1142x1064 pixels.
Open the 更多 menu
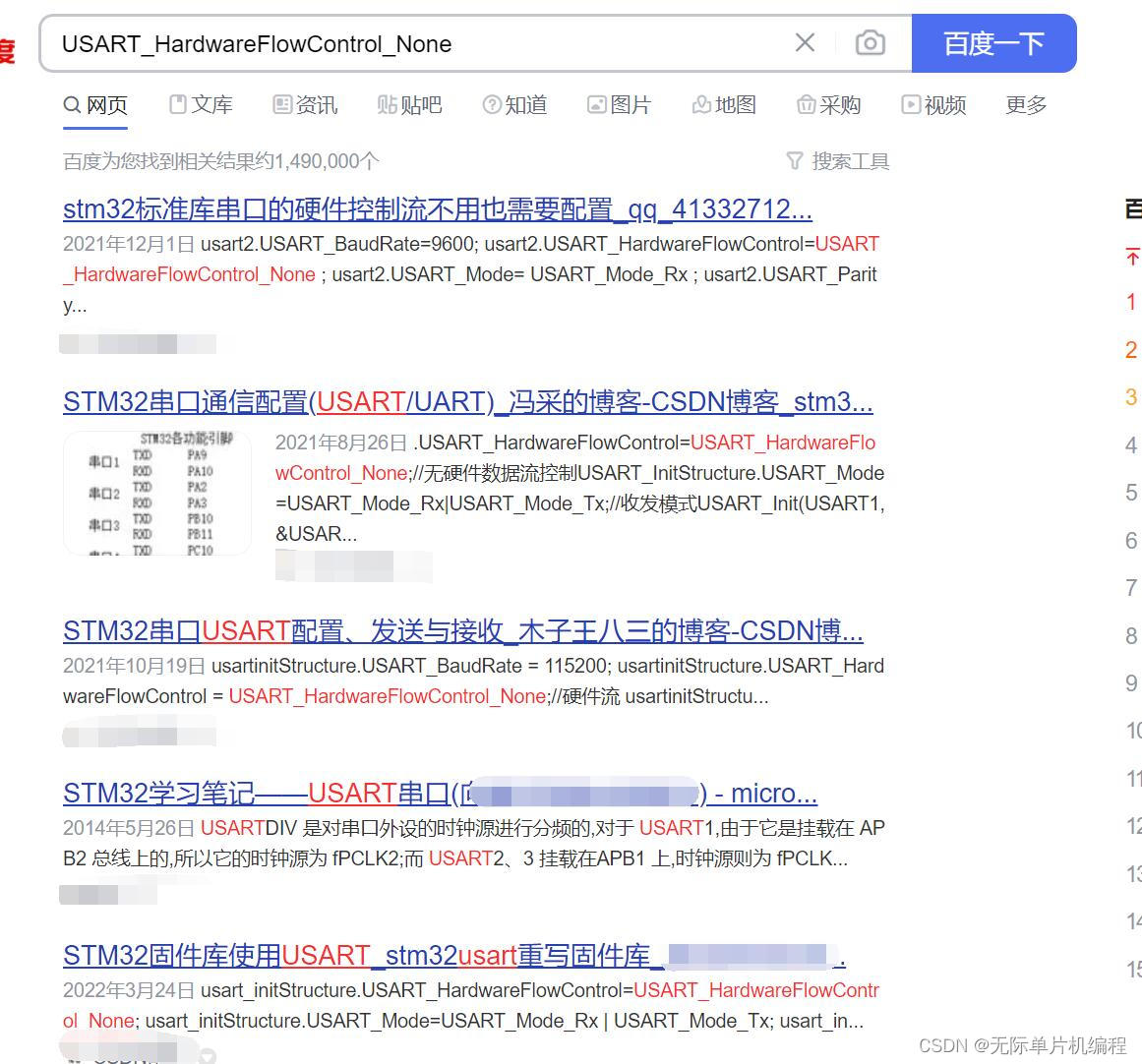click(x=1026, y=105)
